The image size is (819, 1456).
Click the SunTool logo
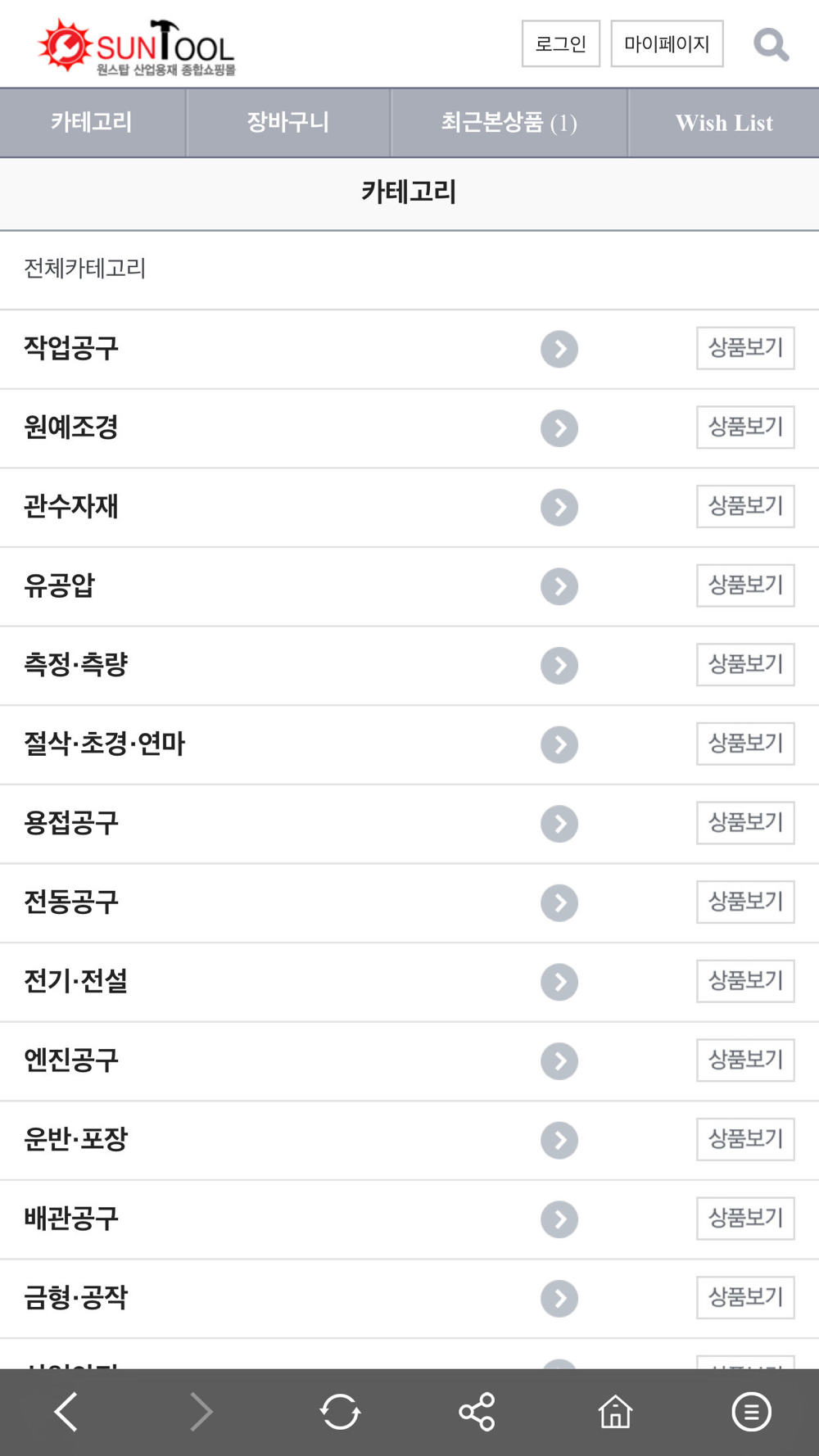(x=137, y=47)
